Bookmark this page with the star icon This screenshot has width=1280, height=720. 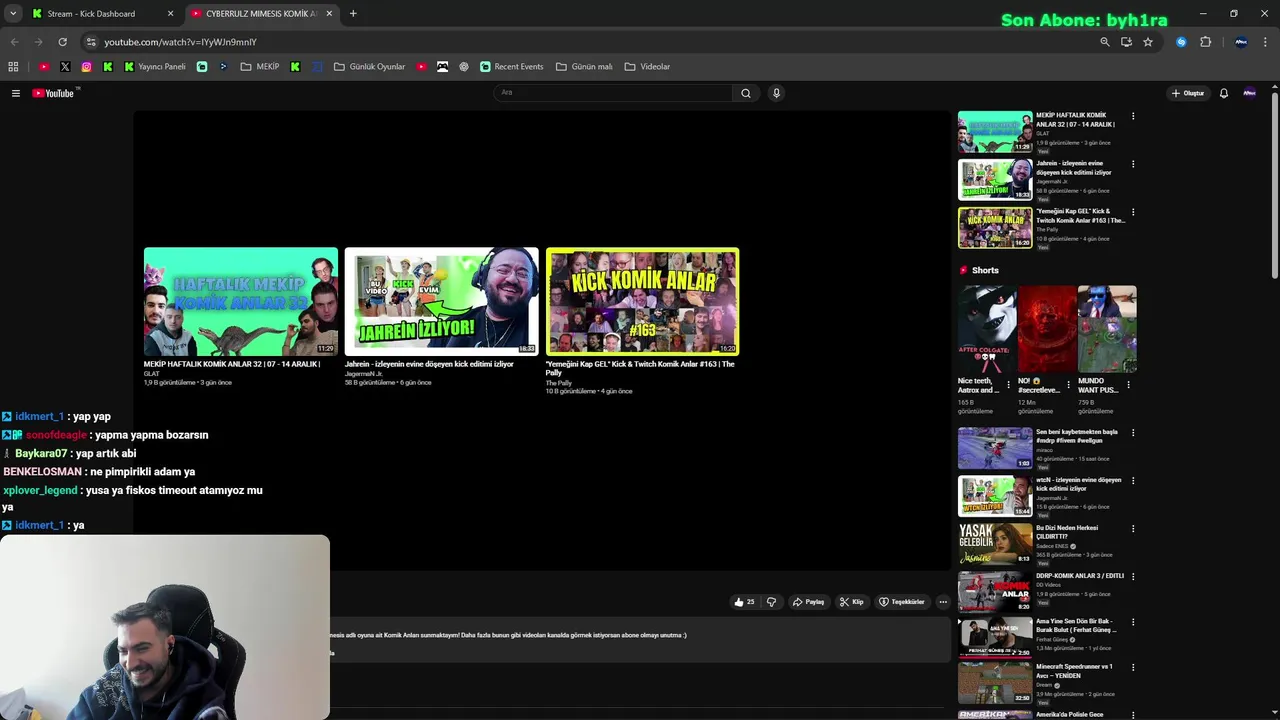[x=1148, y=42]
